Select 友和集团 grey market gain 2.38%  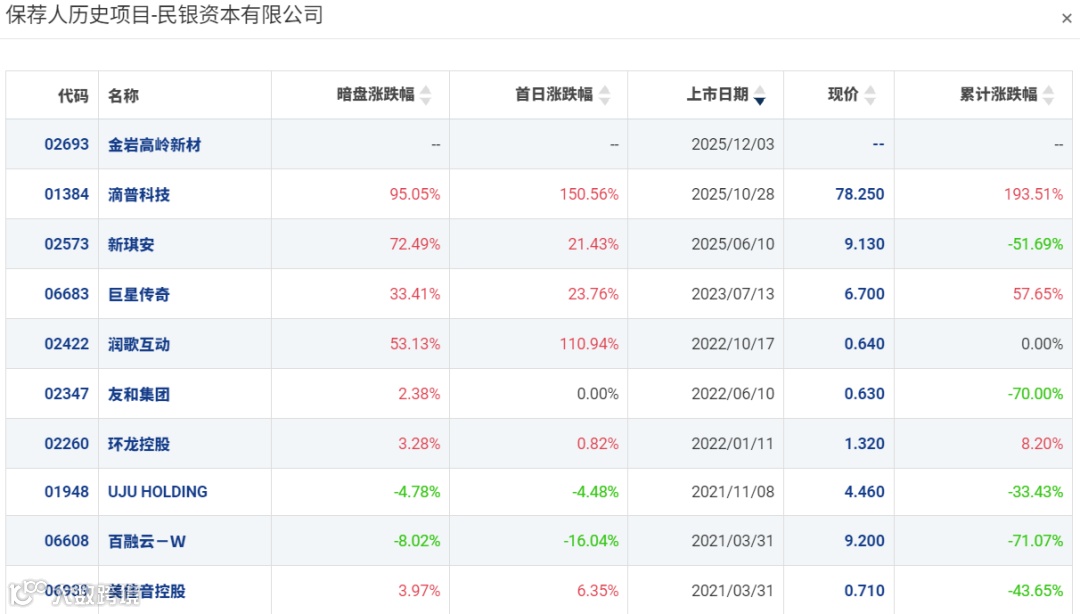(419, 393)
